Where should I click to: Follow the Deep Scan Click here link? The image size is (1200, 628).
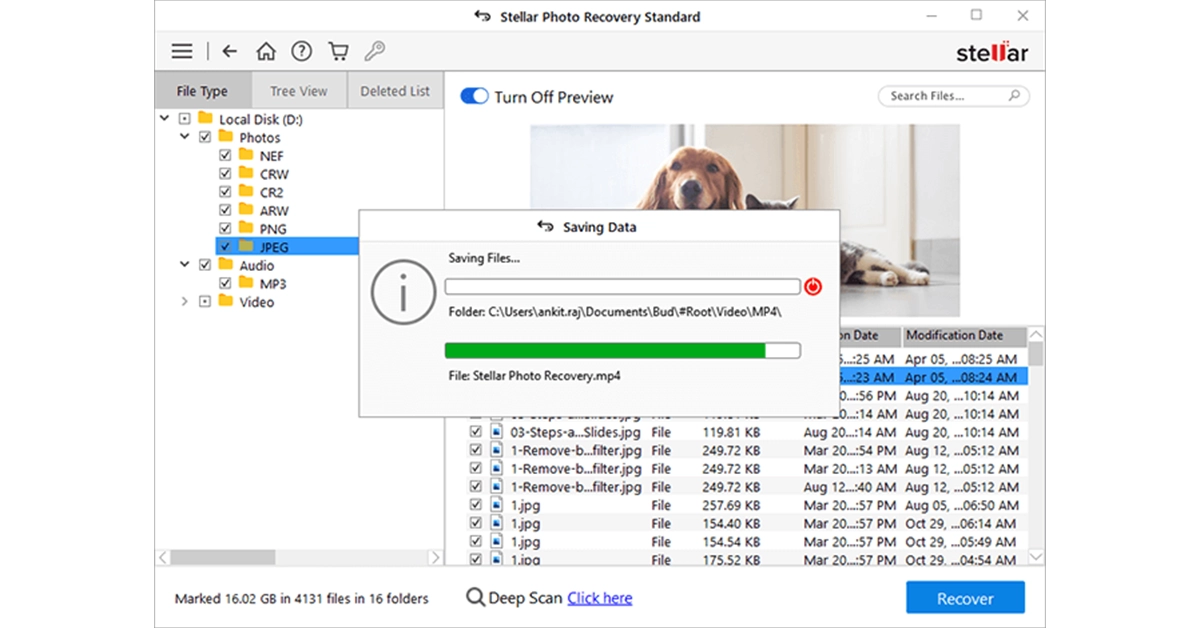pyautogui.click(x=599, y=598)
